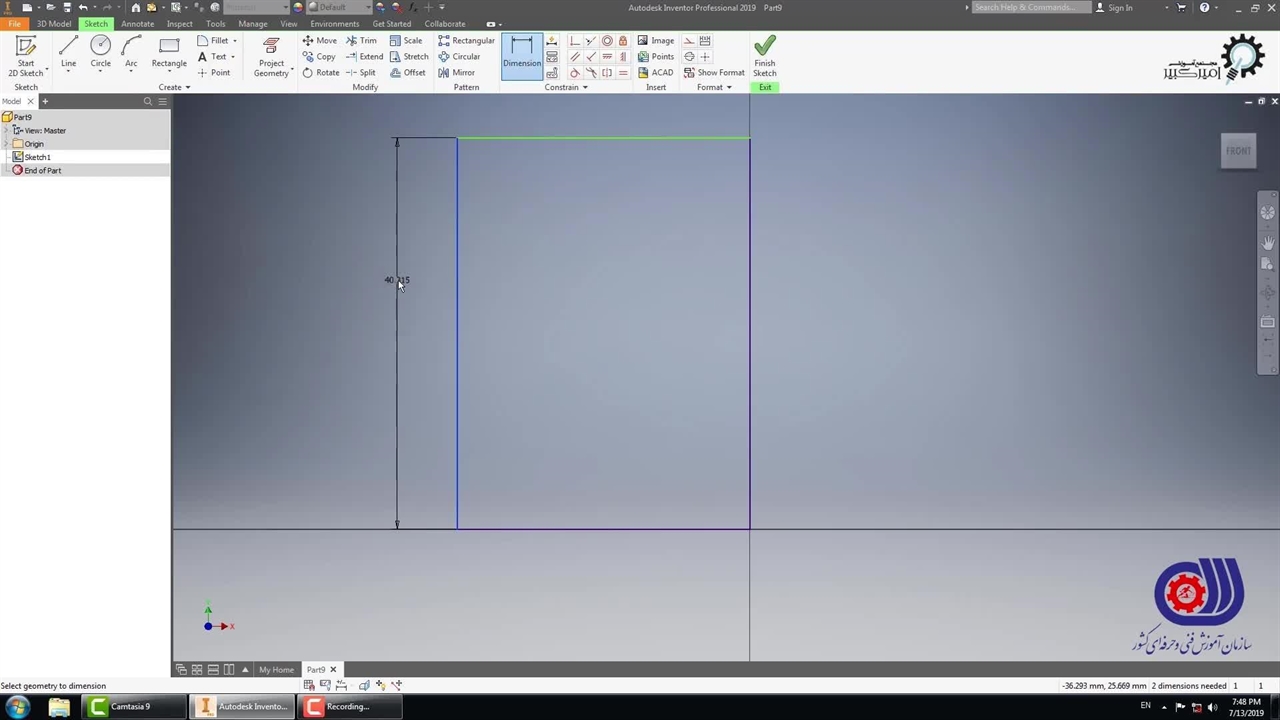Click the FRONT face of ViewCube
Image resolution: width=1280 pixels, height=720 pixels.
(1238, 151)
